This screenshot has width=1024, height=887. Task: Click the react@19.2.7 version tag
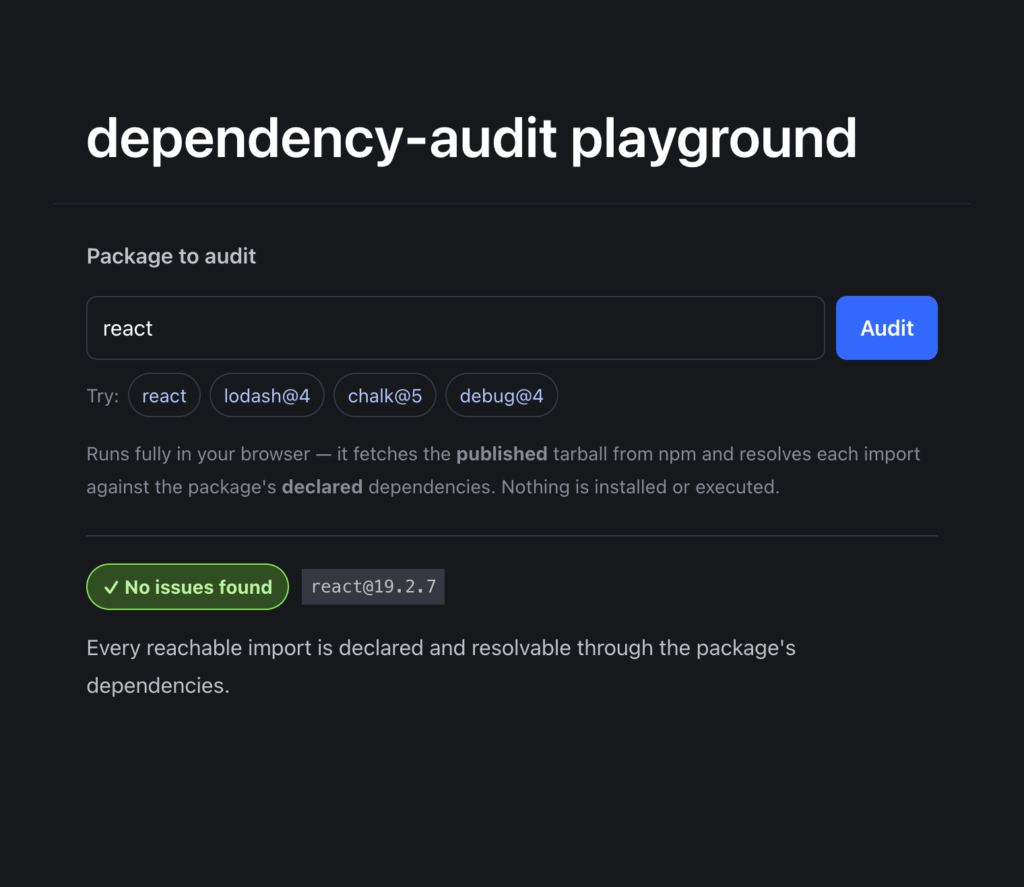(x=373, y=587)
